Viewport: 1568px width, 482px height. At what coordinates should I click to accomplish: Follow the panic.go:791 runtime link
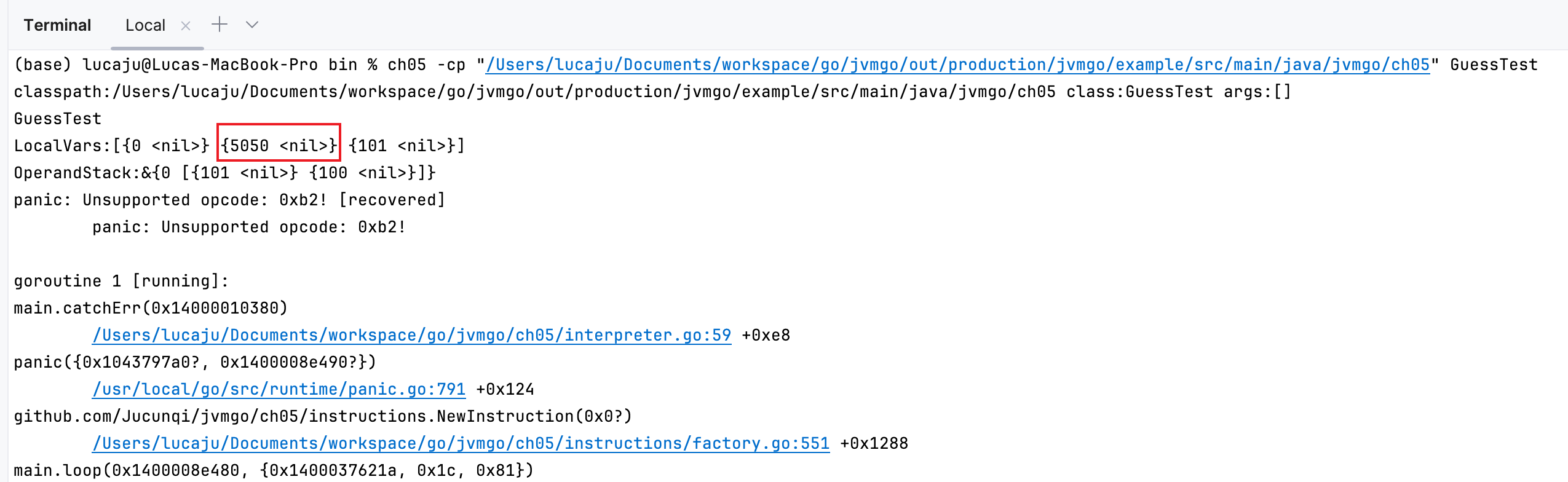pyautogui.click(x=279, y=389)
